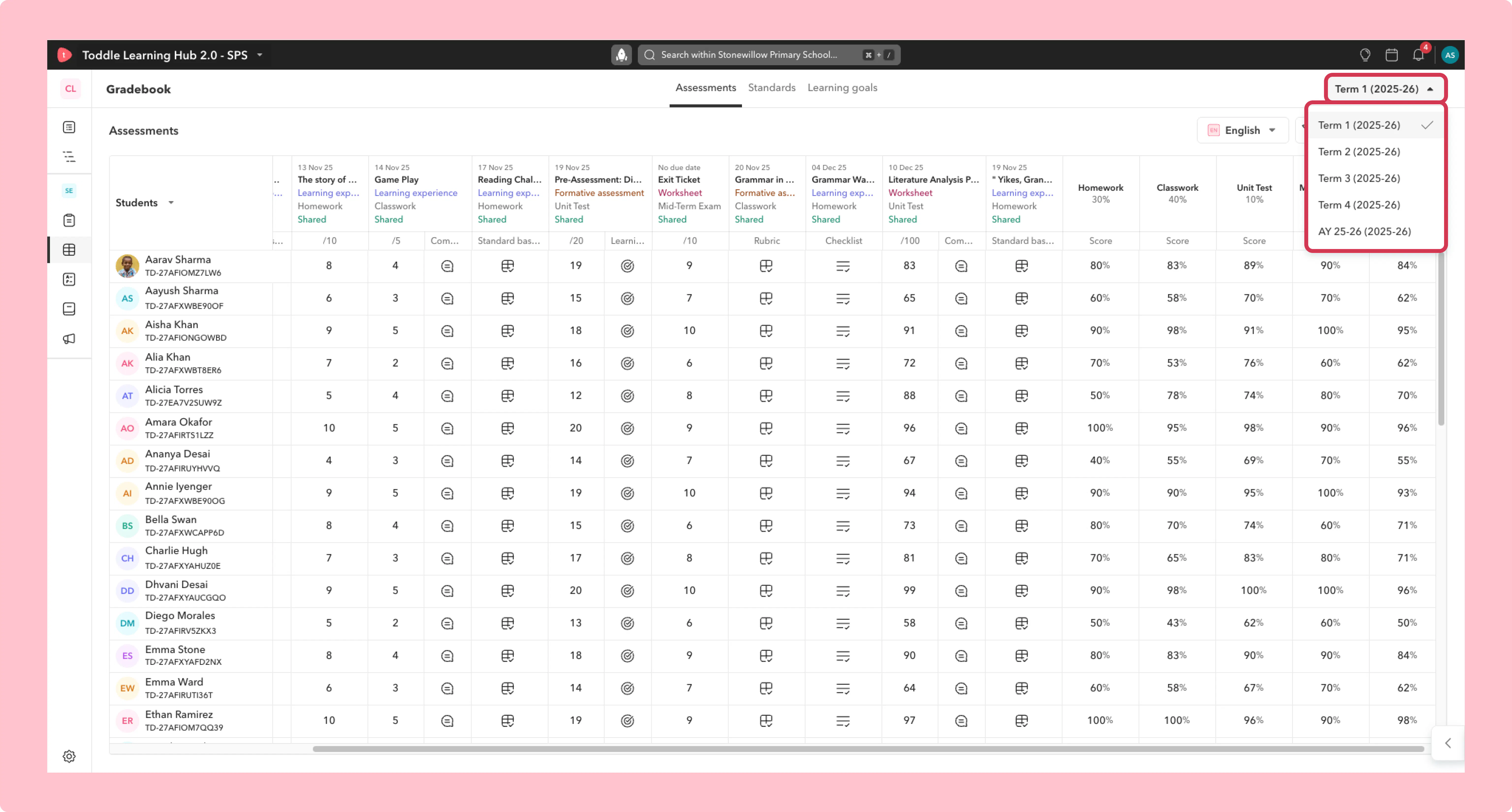Click Charlie Hugh's Pre-Assessment score 17
The height and width of the screenshot is (812, 1512).
(576, 558)
